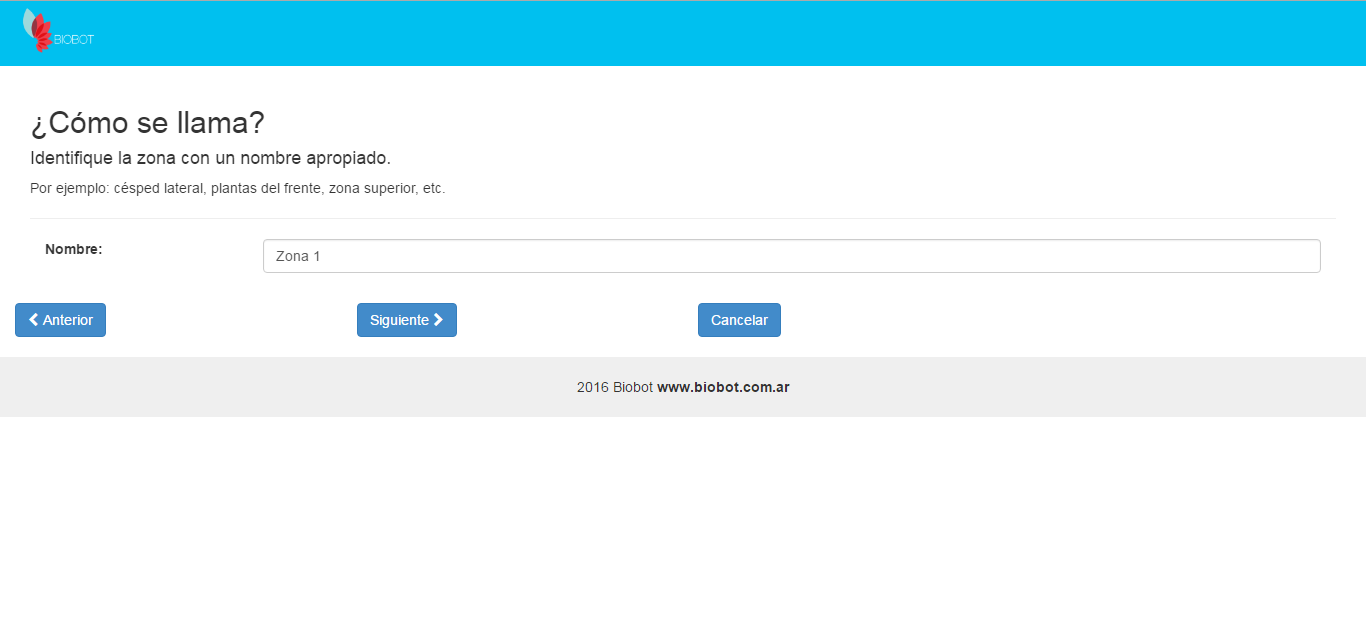Focus the Nombre input field
1366x639 pixels.
(791, 256)
